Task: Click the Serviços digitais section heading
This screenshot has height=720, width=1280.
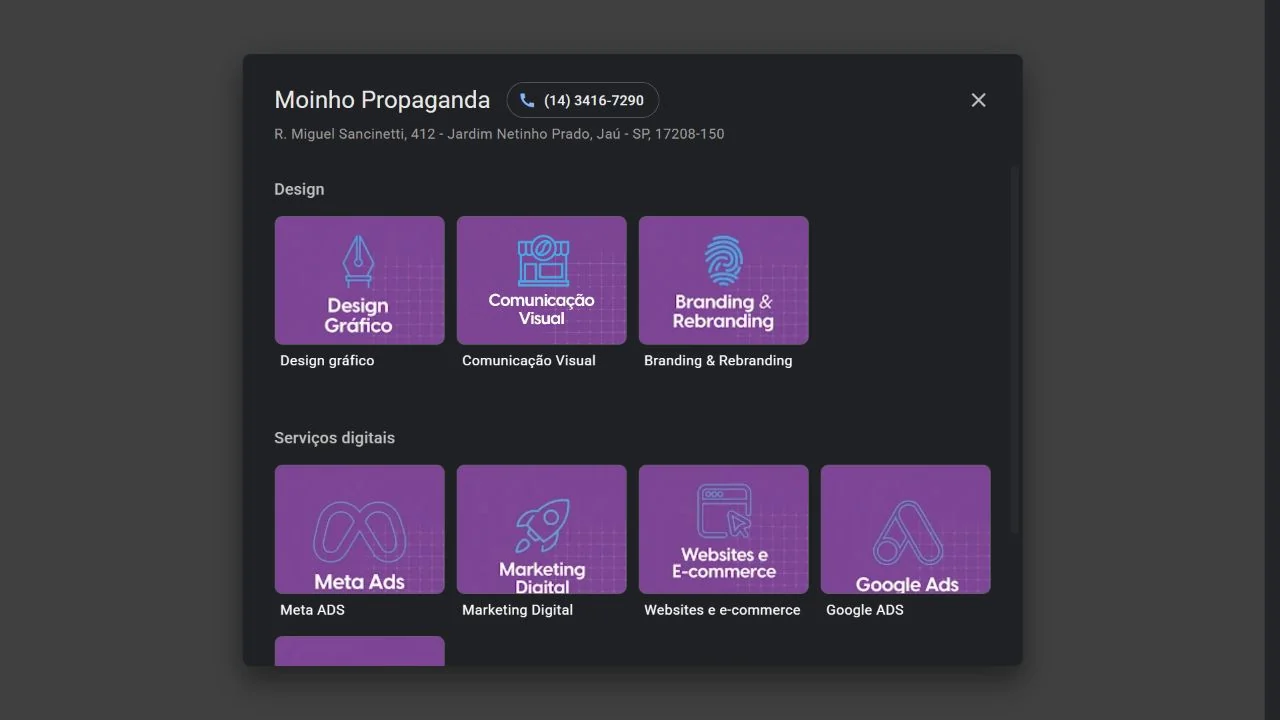Action: (334, 438)
